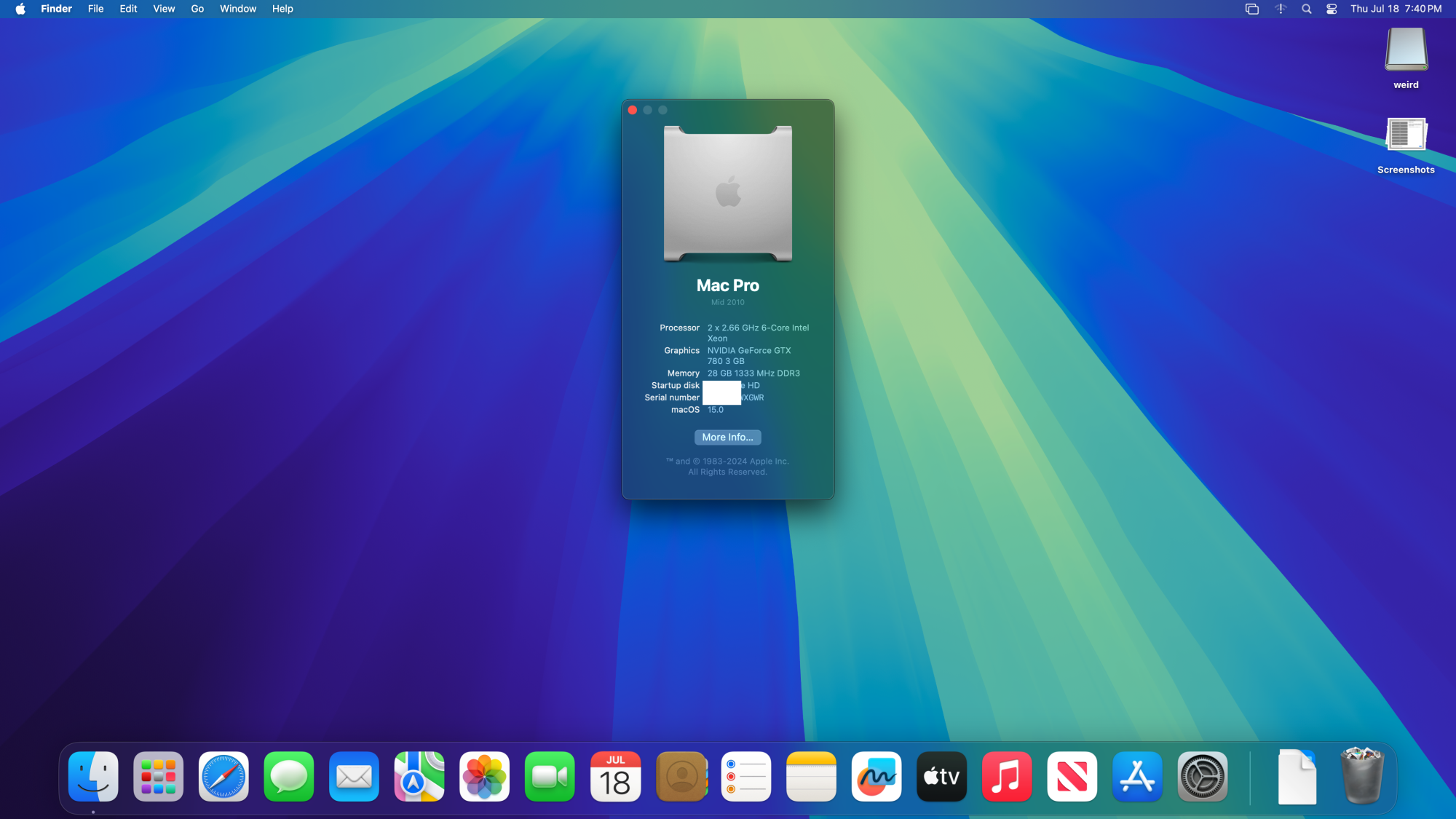Open Freeform from the Dock
The width and height of the screenshot is (1456, 819).
[x=877, y=777]
